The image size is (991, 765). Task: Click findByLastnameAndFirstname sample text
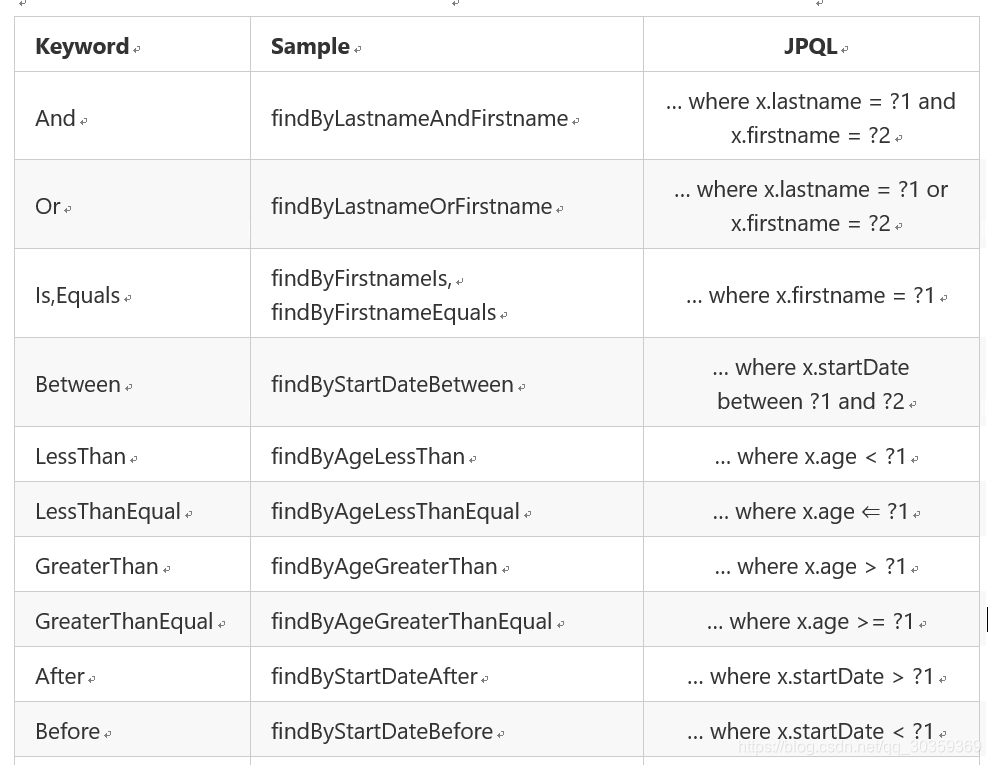[x=419, y=118]
